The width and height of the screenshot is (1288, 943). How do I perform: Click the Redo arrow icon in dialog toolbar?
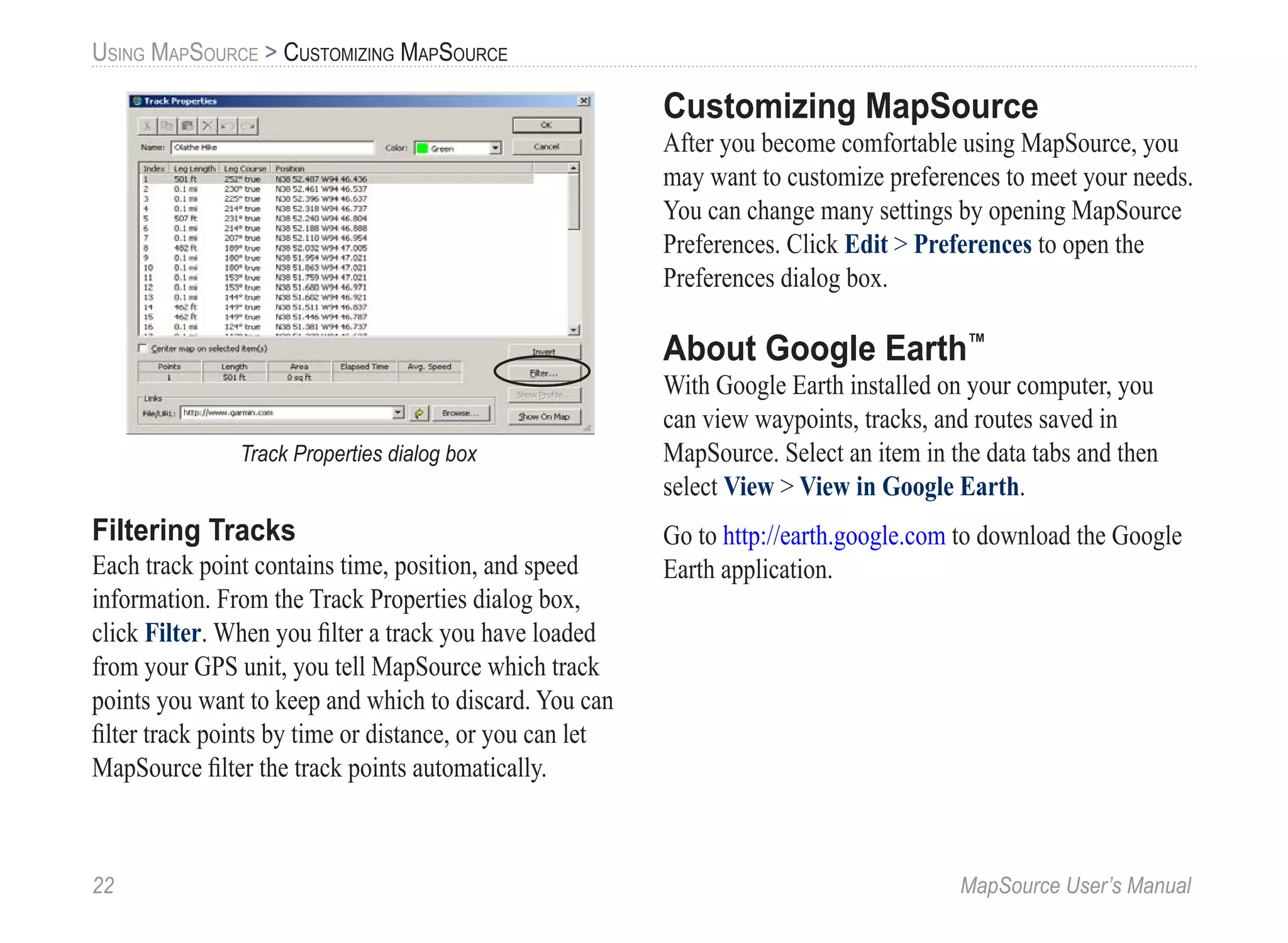pyautogui.click(x=248, y=126)
